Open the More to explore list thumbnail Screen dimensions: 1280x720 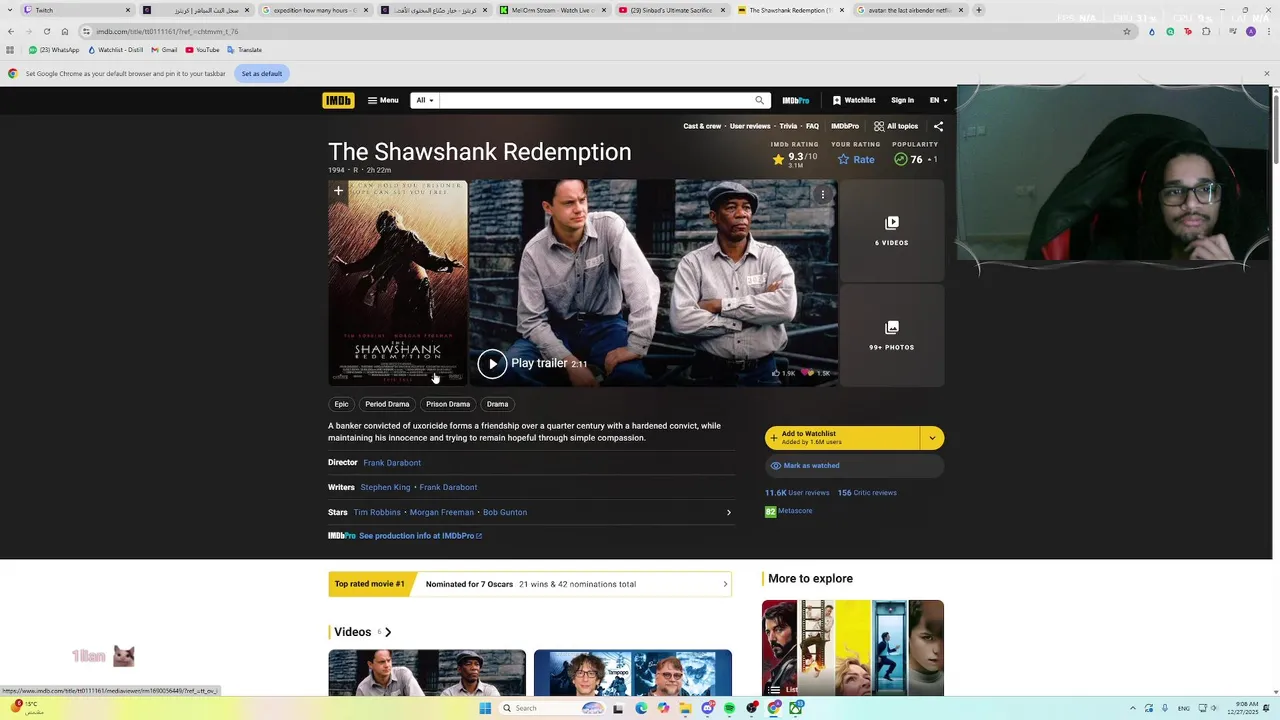click(852, 647)
